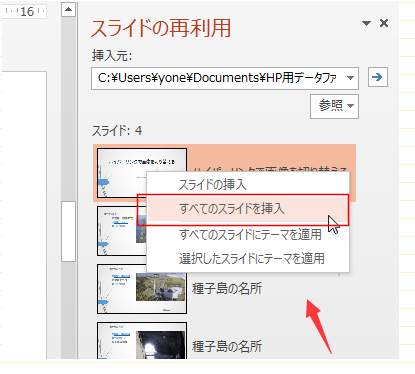Click 種子島の名所 label beside third thumbnail
The height and width of the screenshot is (374, 415).
pos(227,289)
